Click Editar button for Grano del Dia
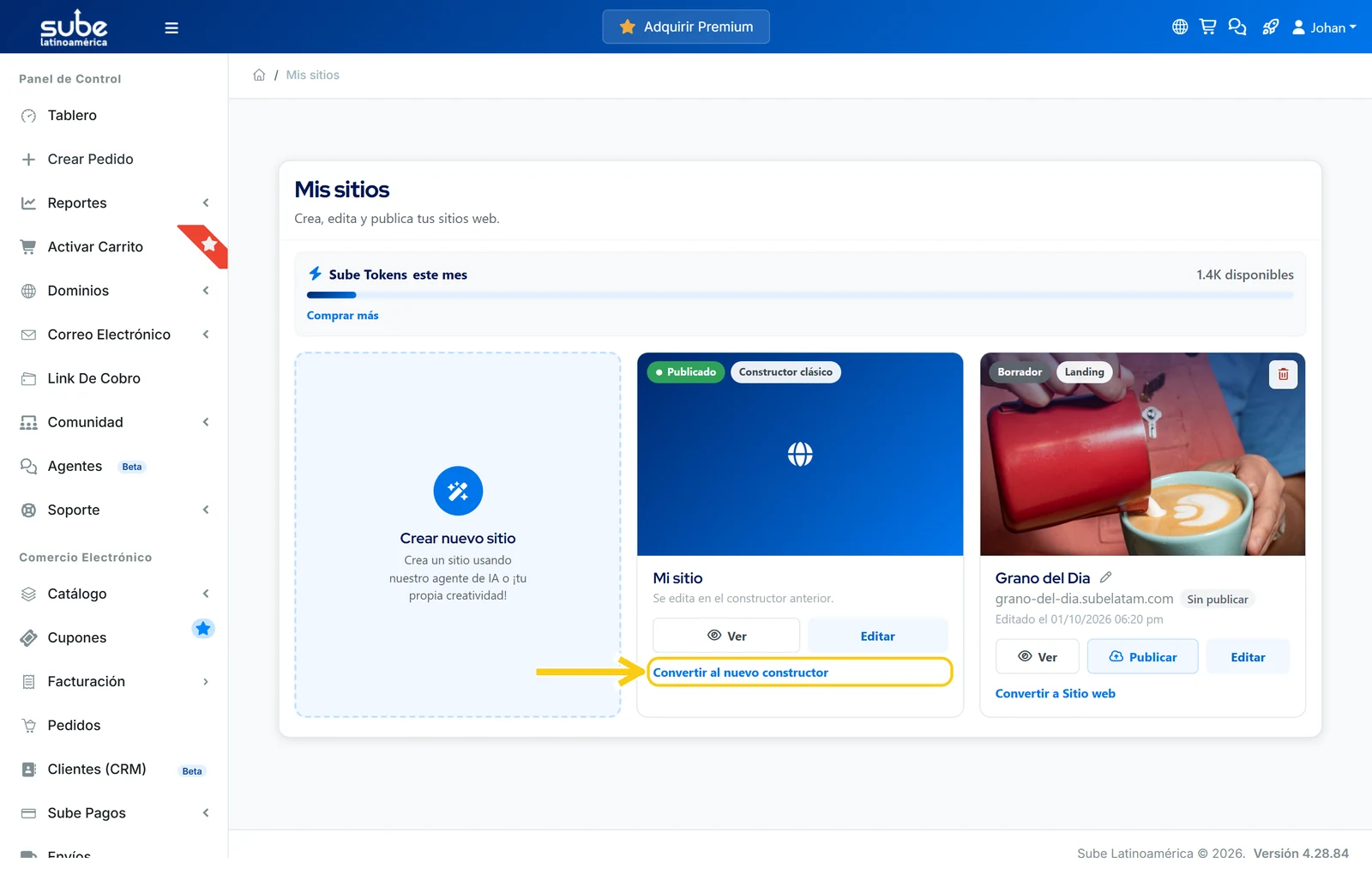 (1248, 656)
